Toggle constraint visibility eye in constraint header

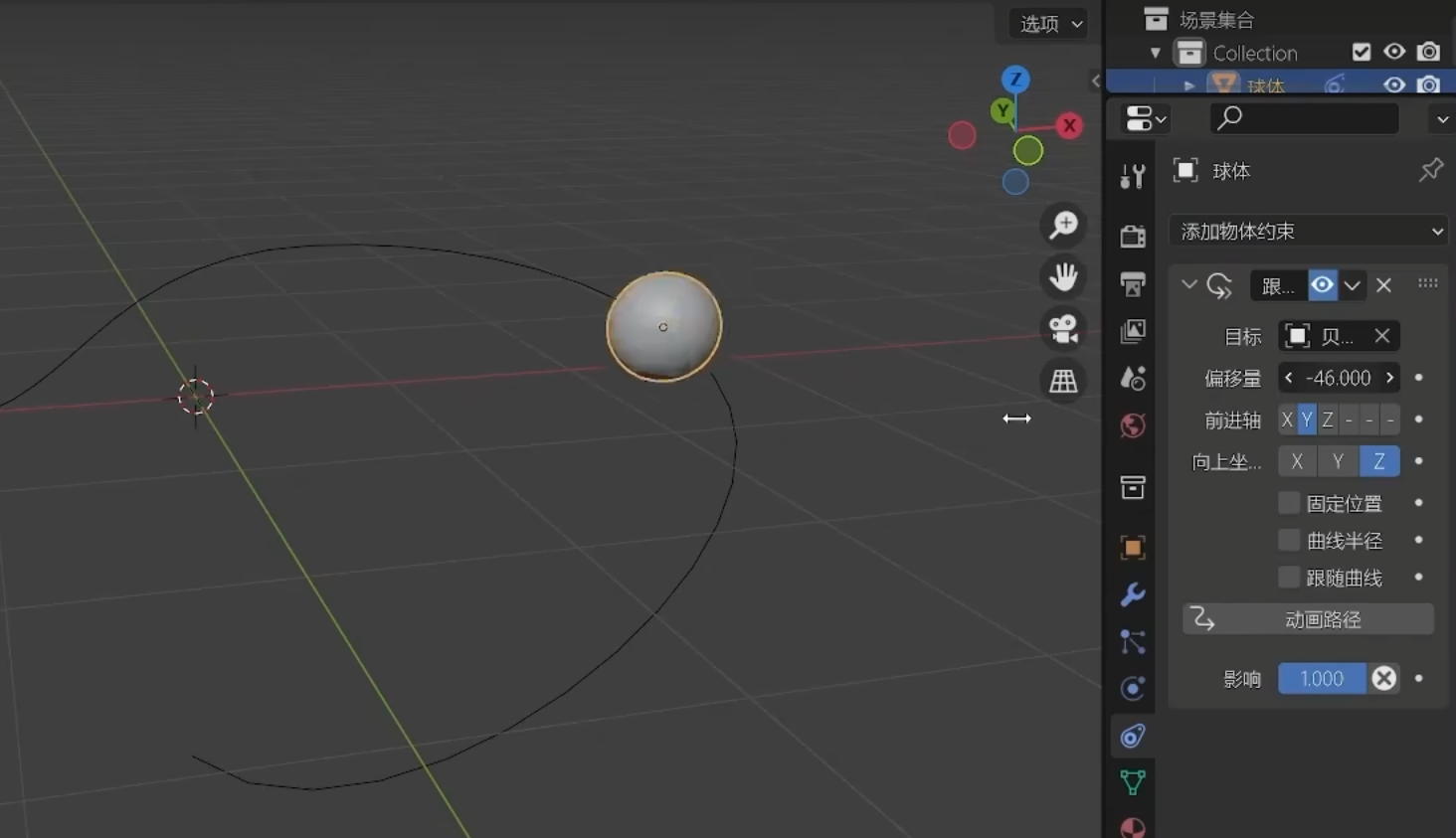[x=1322, y=285]
